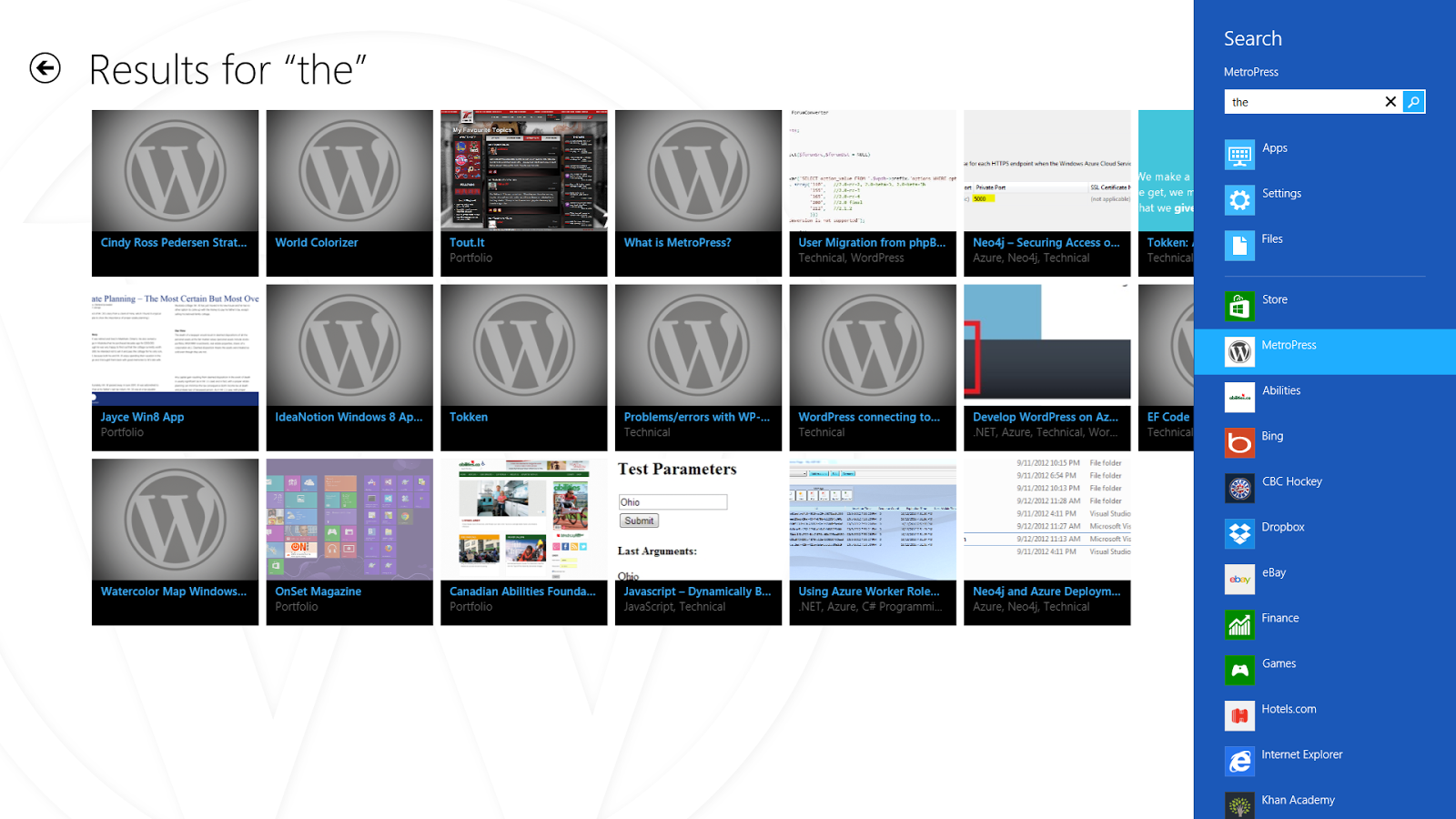Select MetroPress in the app list
The height and width of the screenshot is (819, 1456).
[1288, 346]
